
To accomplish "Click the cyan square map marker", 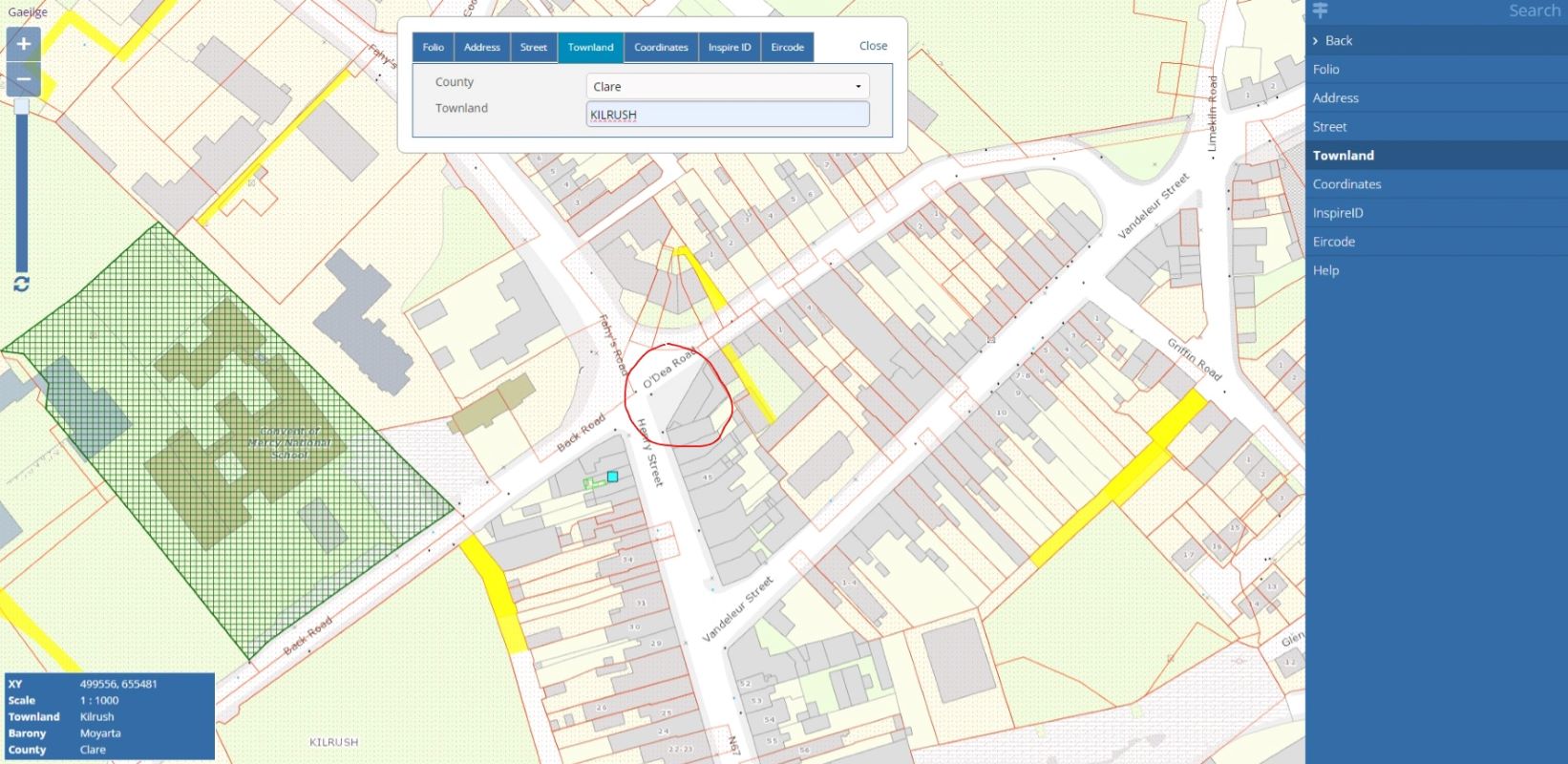I will [x=612, y=476].
